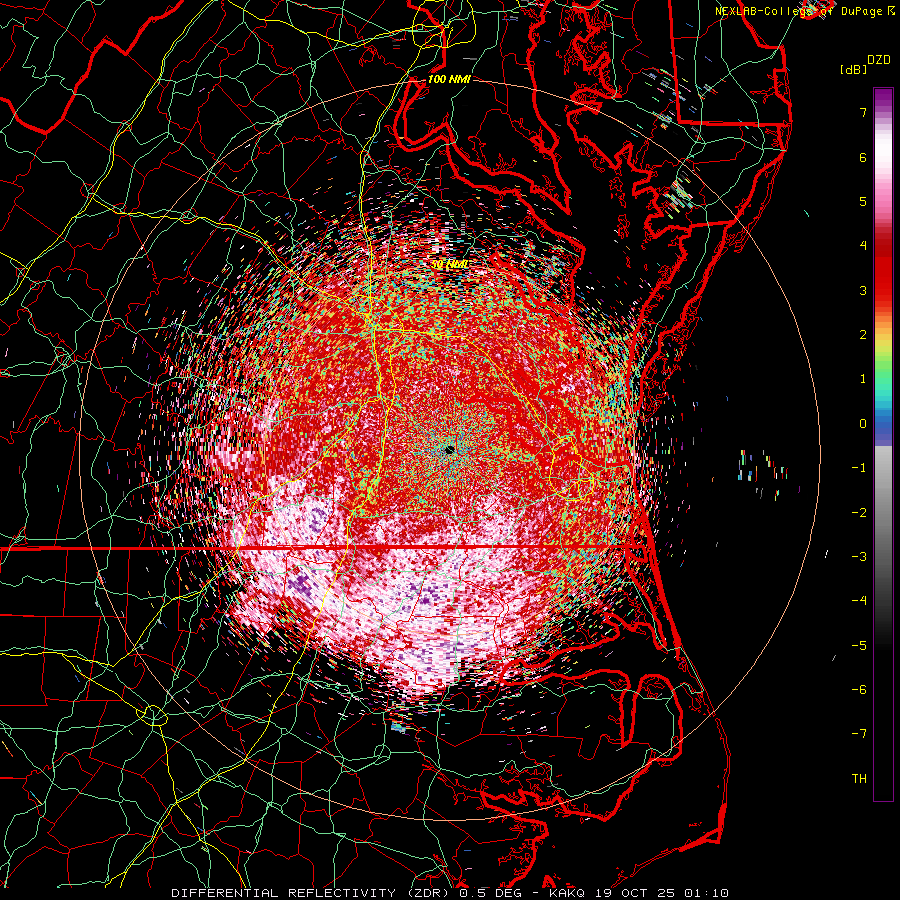Click the 7 value on the color scale

tap(863, 112)
